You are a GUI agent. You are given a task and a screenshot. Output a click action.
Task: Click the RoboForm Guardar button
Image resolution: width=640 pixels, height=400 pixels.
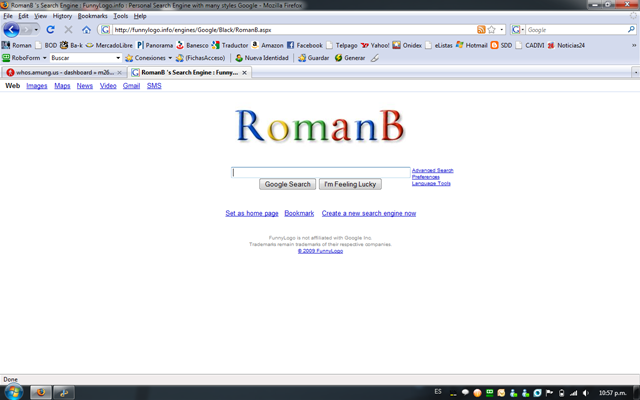click(x=313, y=58)
